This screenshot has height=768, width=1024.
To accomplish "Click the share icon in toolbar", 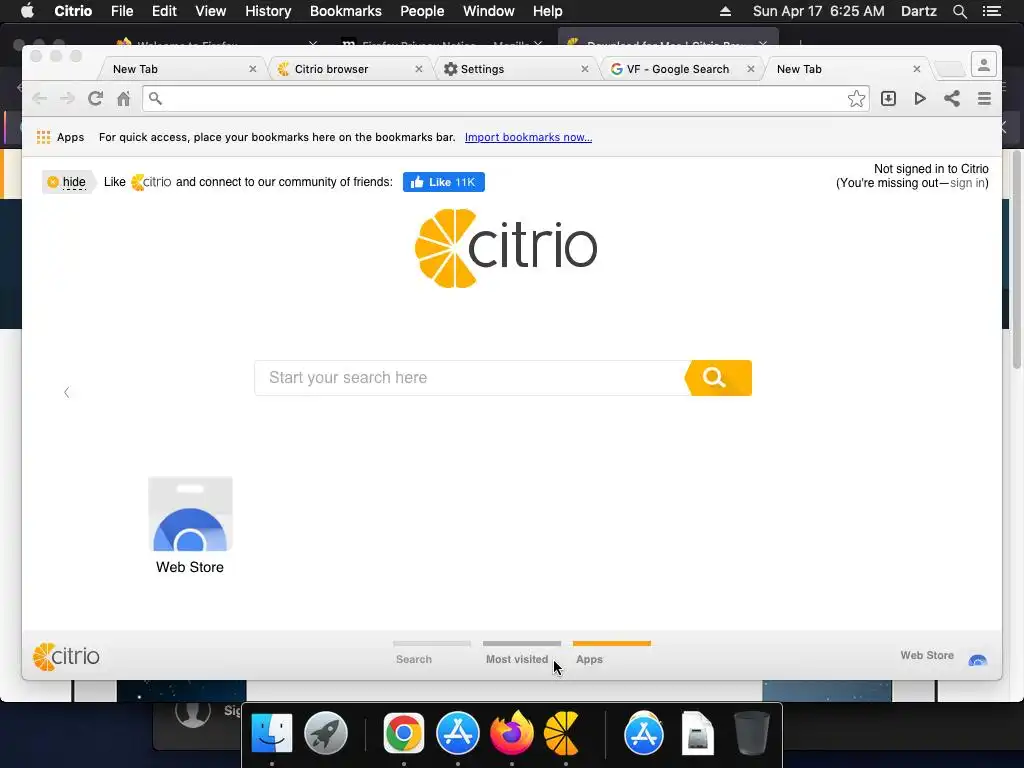I will click(952, 99).
